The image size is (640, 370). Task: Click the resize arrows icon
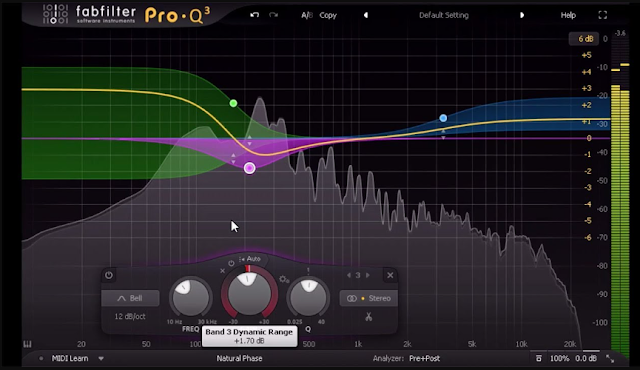[610, 359]
